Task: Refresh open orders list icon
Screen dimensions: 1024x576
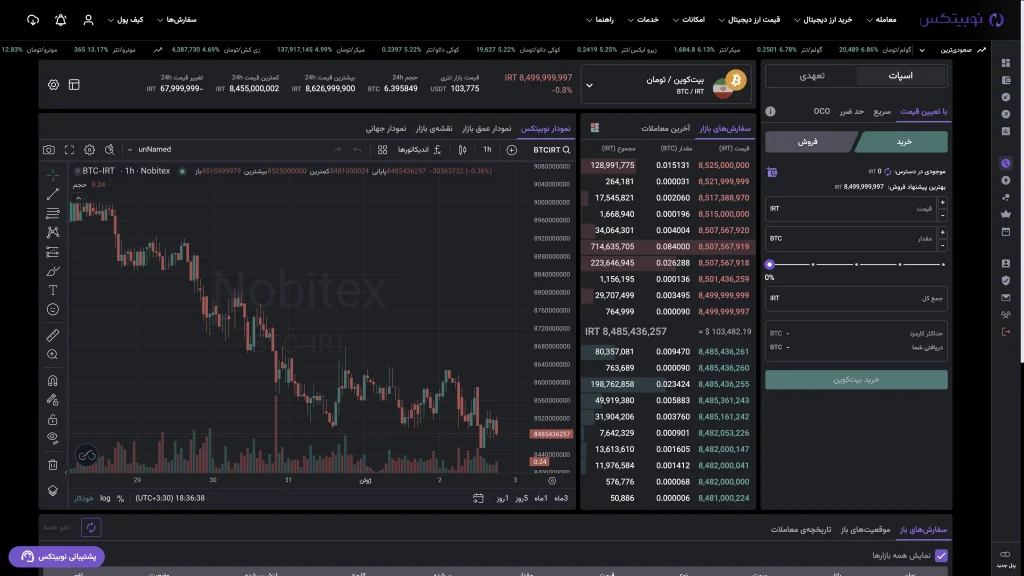Action: [91, 527]
